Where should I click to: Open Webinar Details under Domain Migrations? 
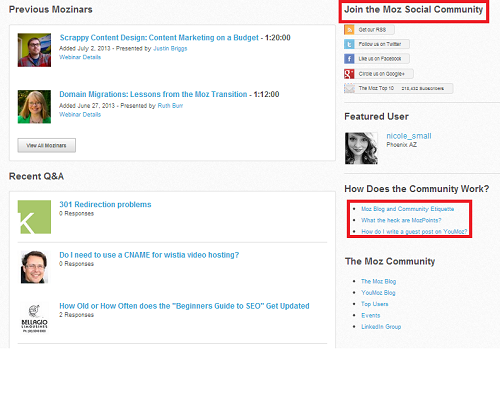click(80, 115)
